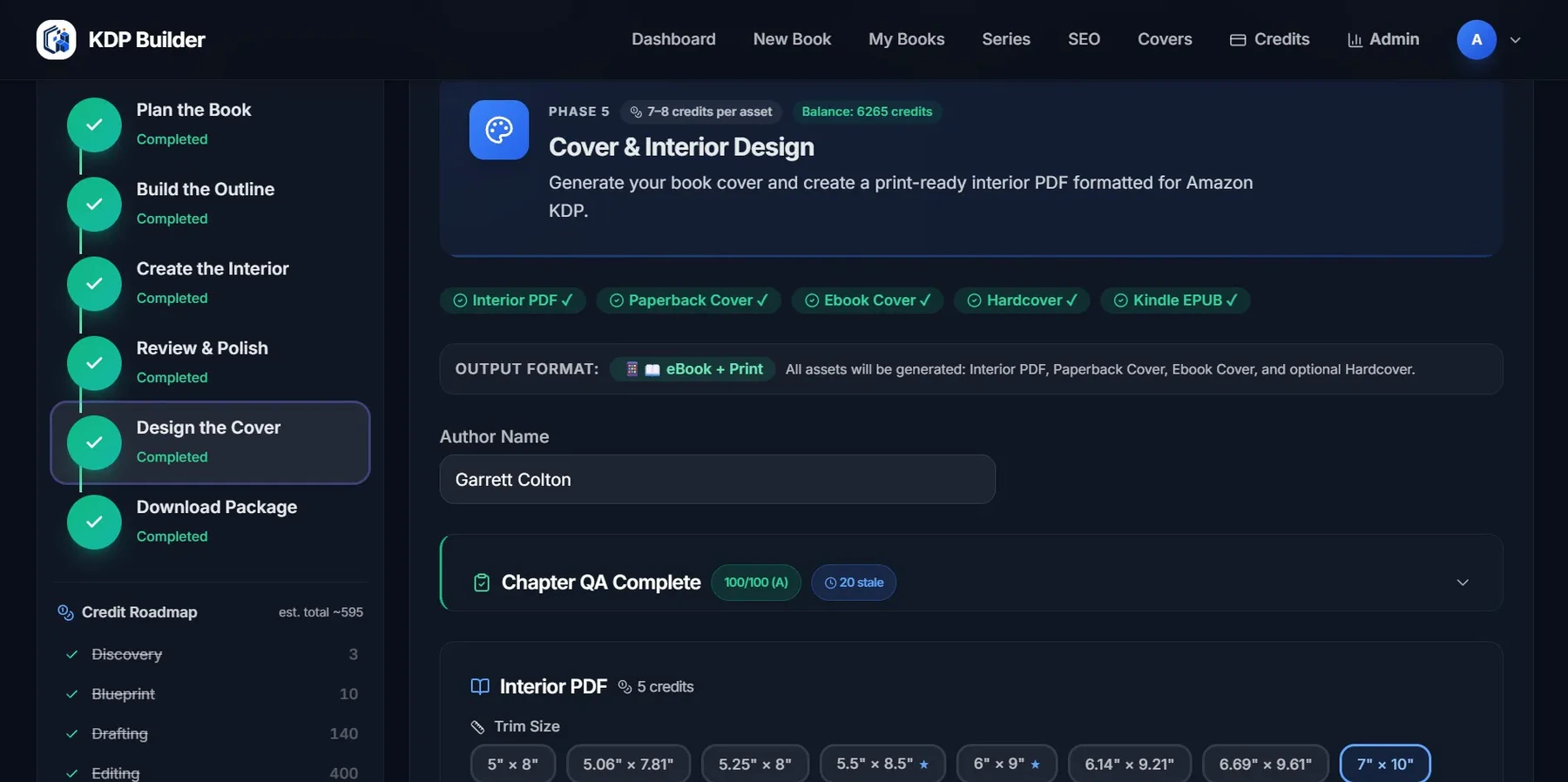Click the book icon beside Interior PDF
The image size is (1568, 782).
point(480,686)
